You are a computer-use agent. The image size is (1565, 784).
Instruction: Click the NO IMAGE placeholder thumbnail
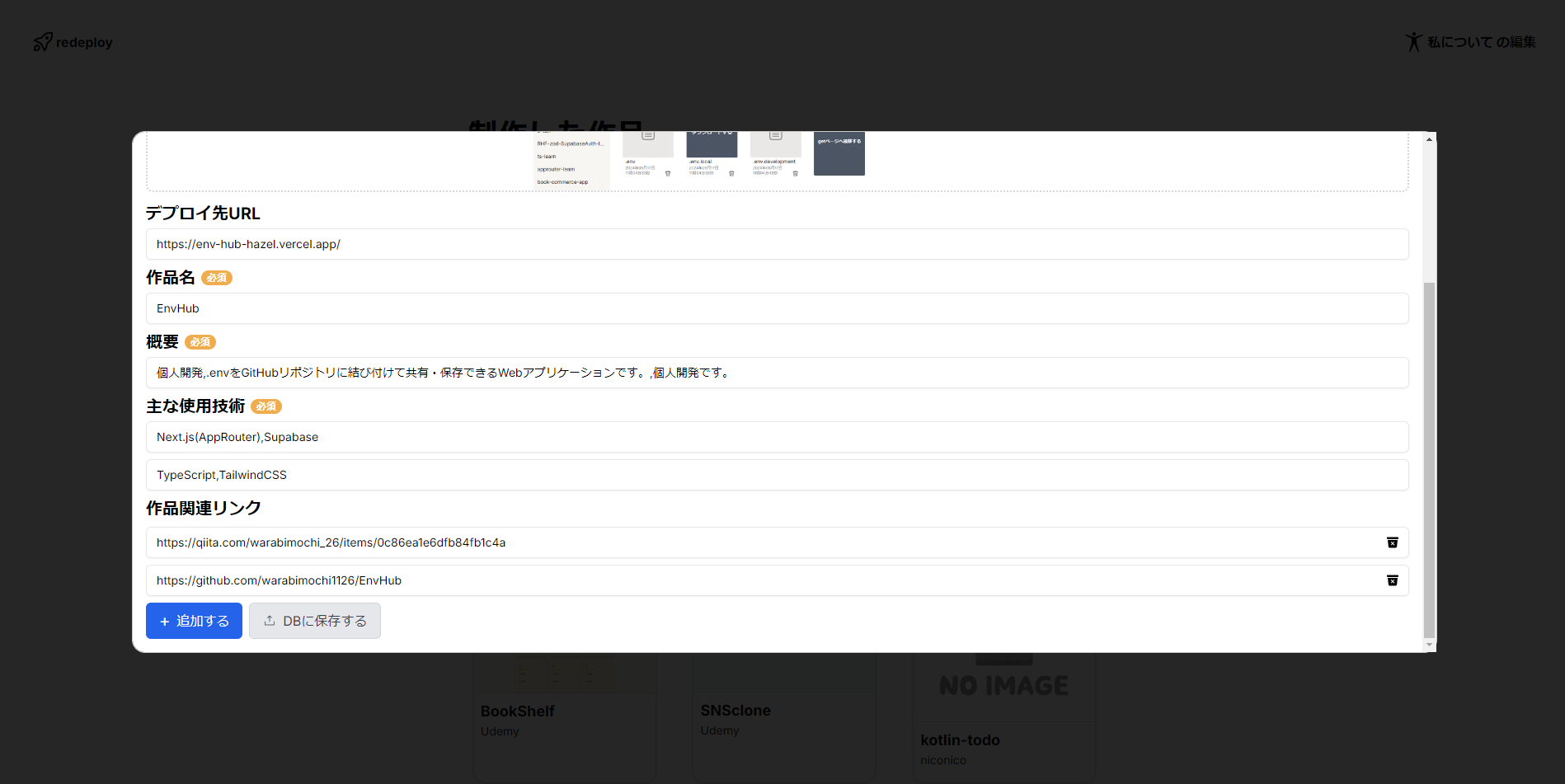point(1004,686)
